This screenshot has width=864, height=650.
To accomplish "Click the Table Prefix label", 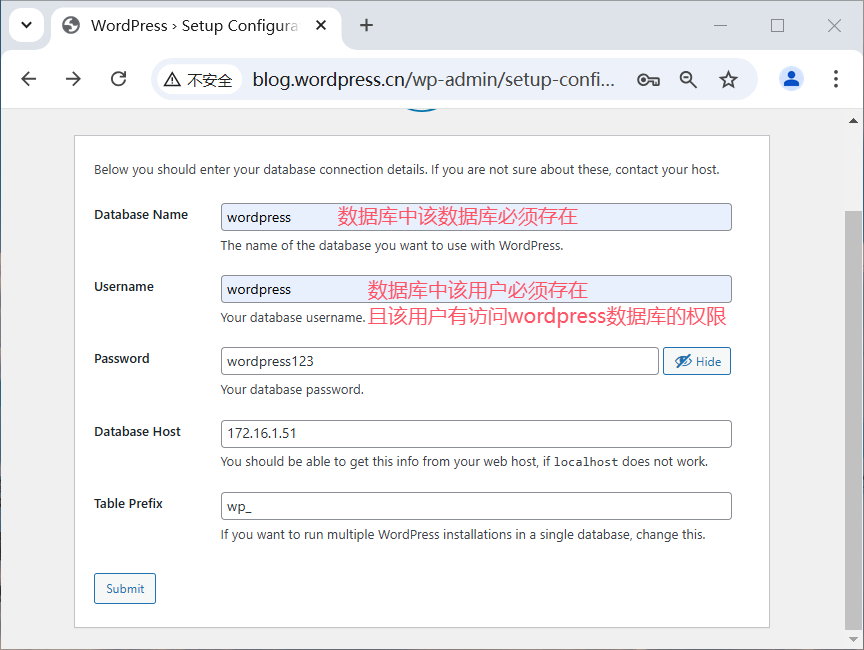I will click(128, 503).
